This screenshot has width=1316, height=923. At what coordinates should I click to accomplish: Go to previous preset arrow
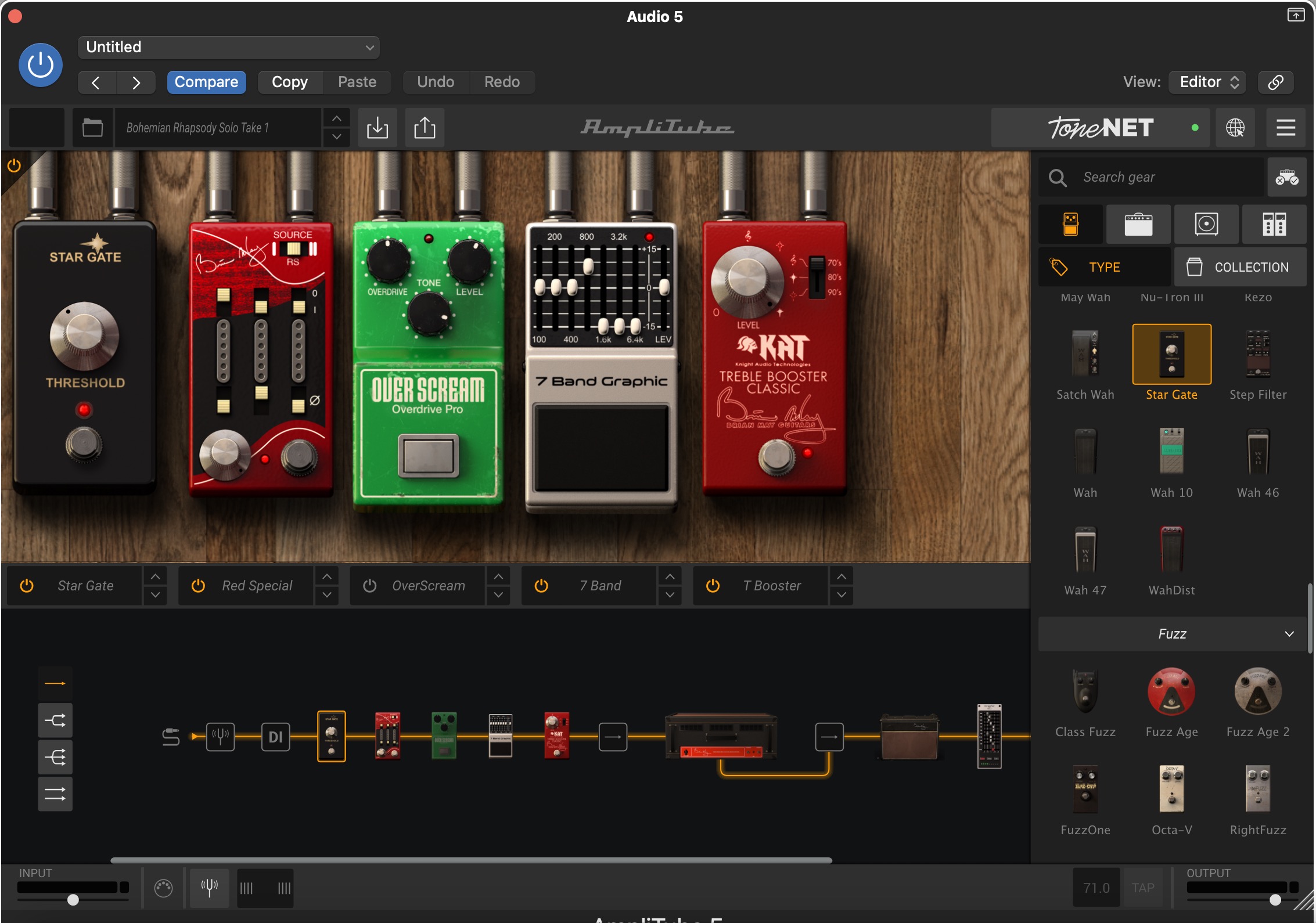tap(96, 82)
